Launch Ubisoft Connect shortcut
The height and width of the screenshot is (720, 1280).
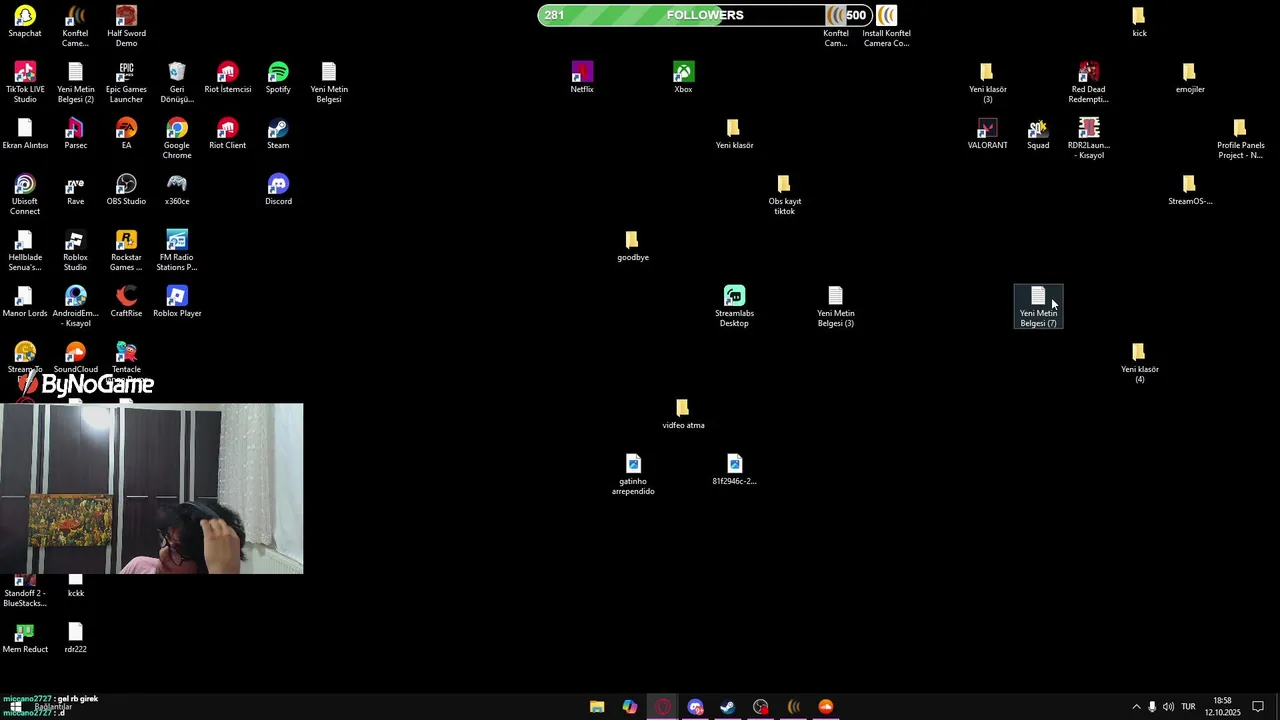25,195
